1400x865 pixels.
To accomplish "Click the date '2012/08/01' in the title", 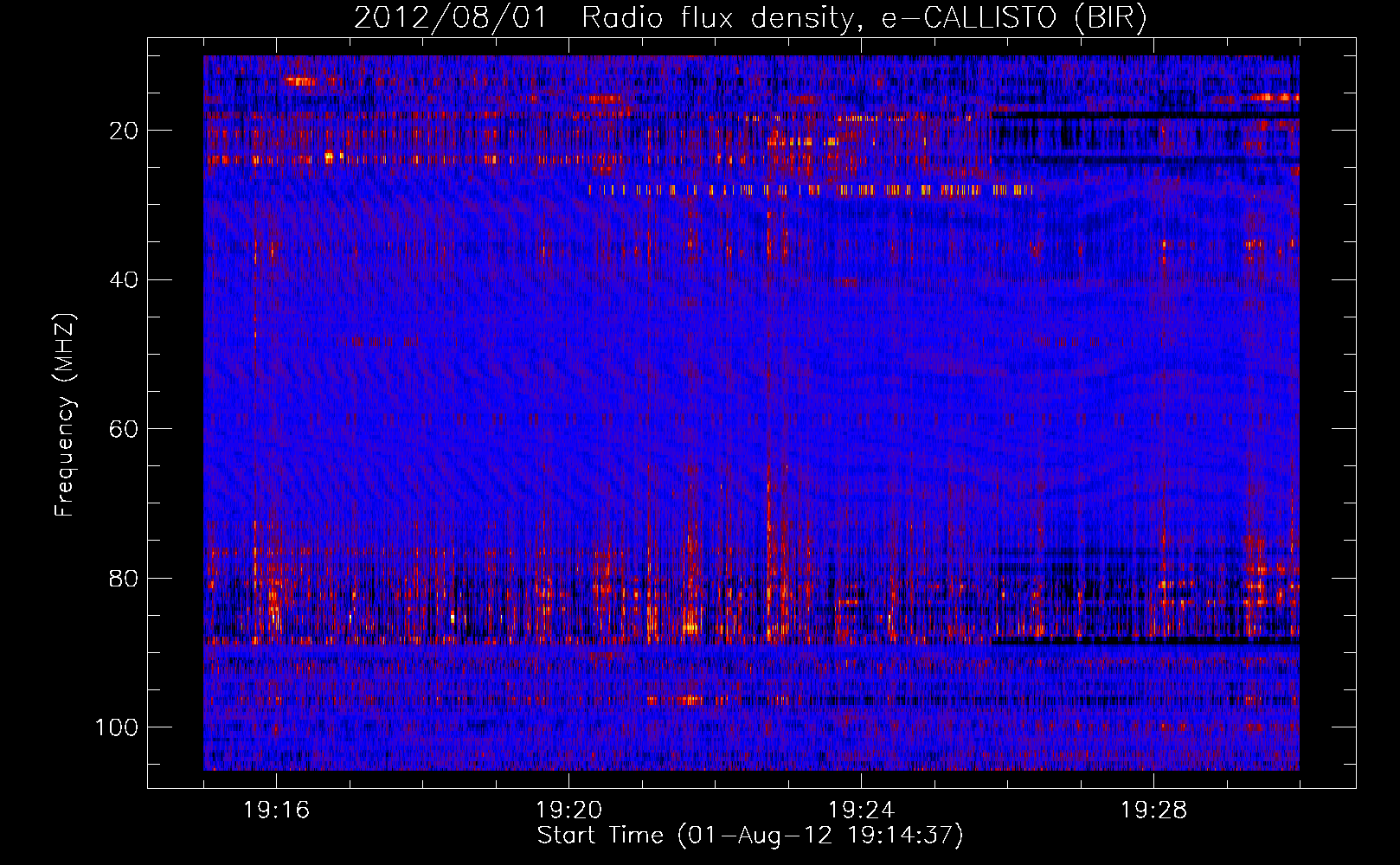I will tap(451, 17).
